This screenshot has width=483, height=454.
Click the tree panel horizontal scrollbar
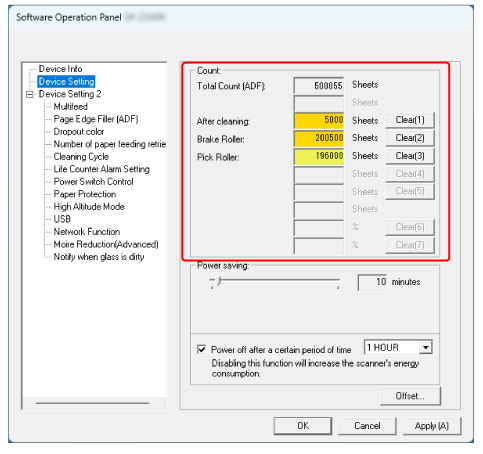tap(92, 403)
